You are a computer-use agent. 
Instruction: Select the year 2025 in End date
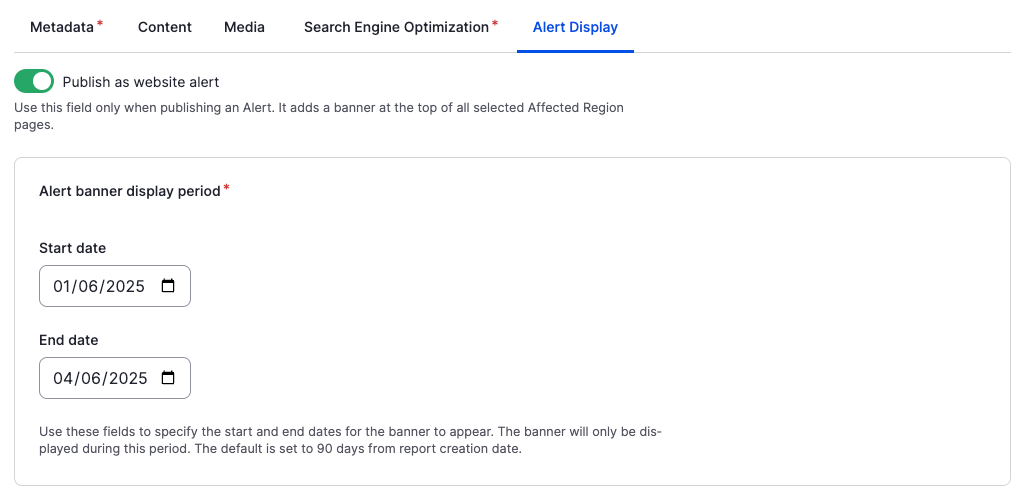(x=125, y=378)
